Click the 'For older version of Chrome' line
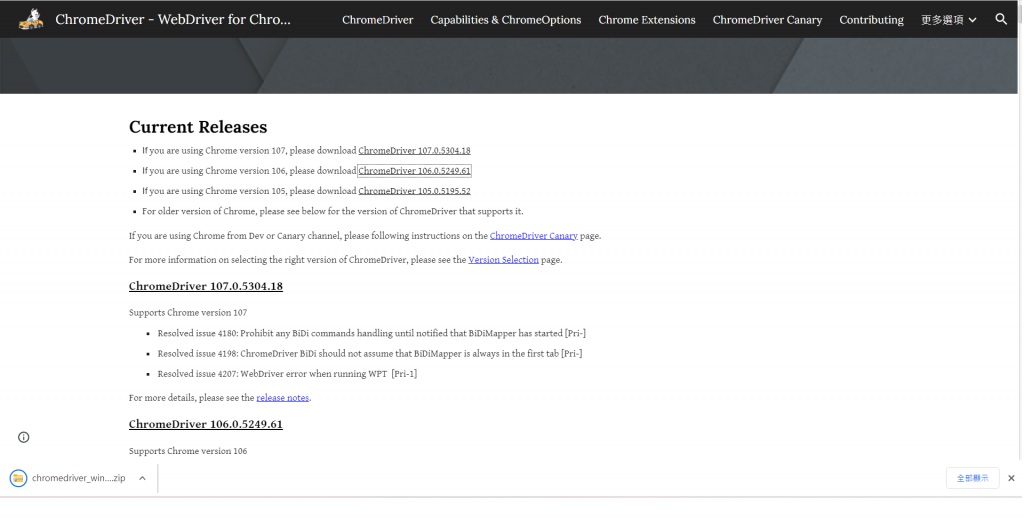Viewport: 1024px width, 519px height. 333,212
